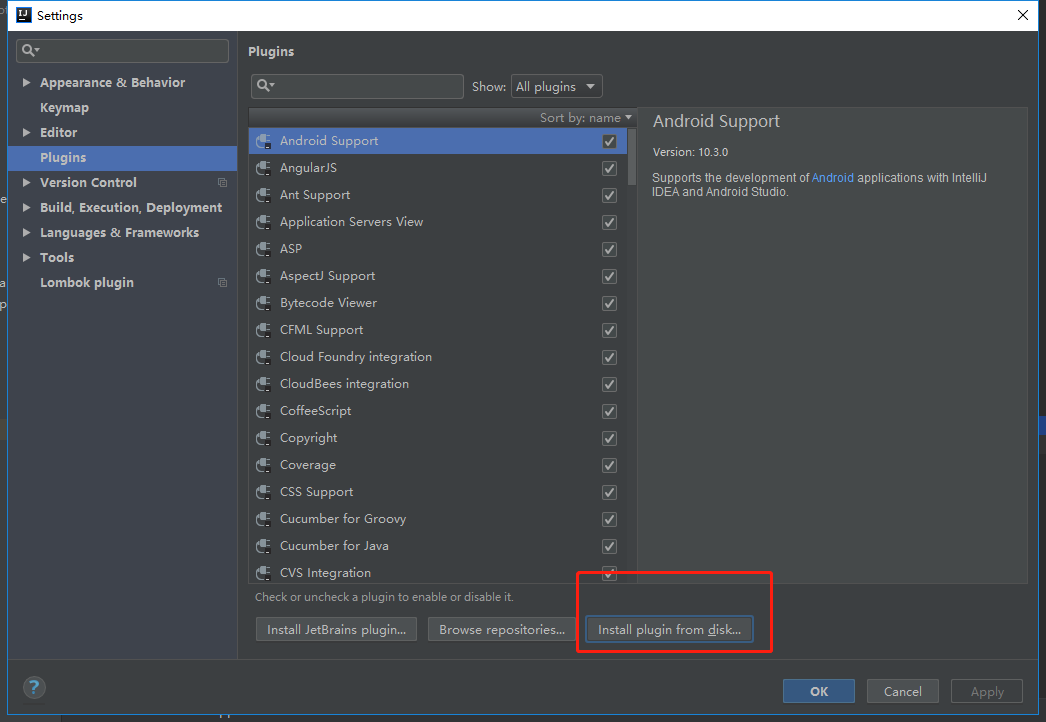Click the settings search magnifier icon
The height and width of the screenshot is (722, 1046).
[x=31, y=50]
